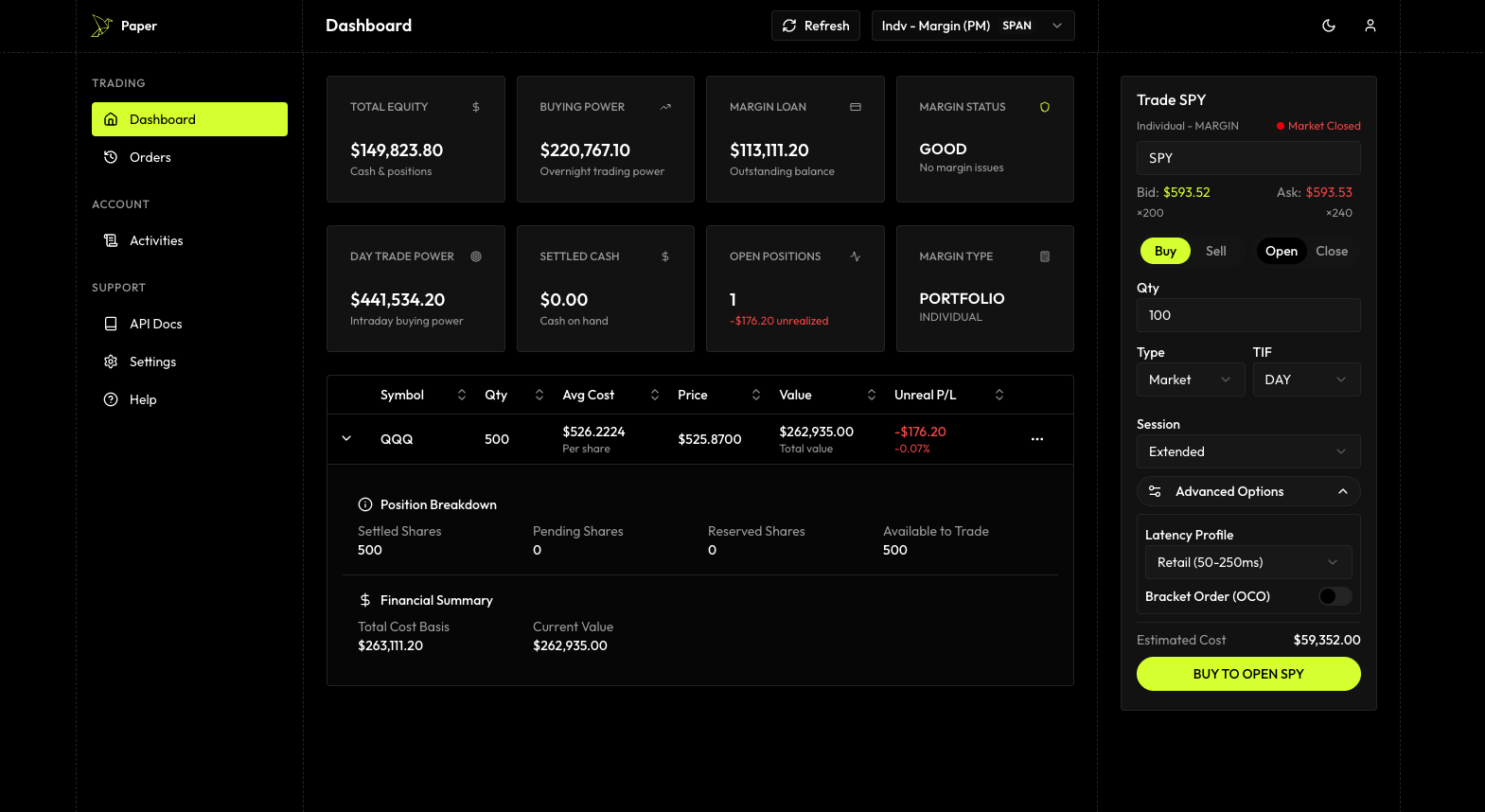Select the Open position option
The height and width of the screenshot is (812, 1485).
pyautogui.click(x=1282, y=251)
